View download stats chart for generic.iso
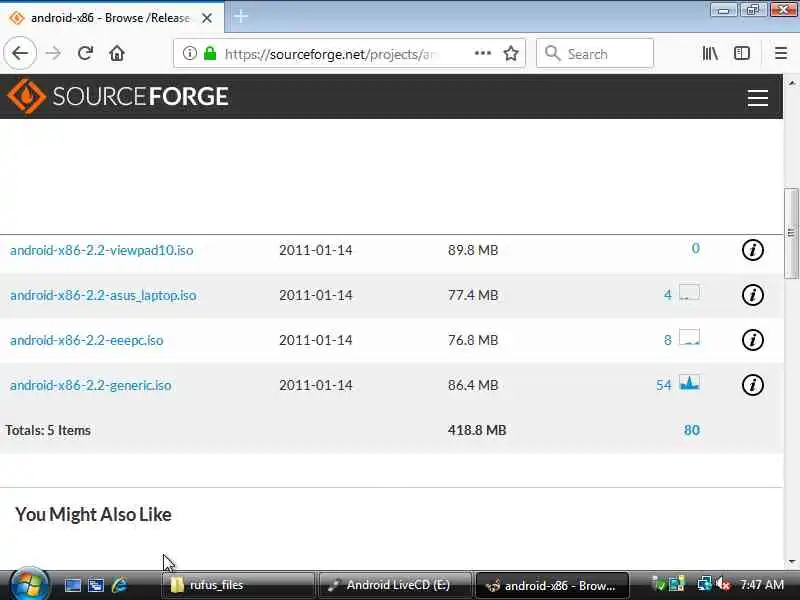800x600 pixels. [689, 383]
